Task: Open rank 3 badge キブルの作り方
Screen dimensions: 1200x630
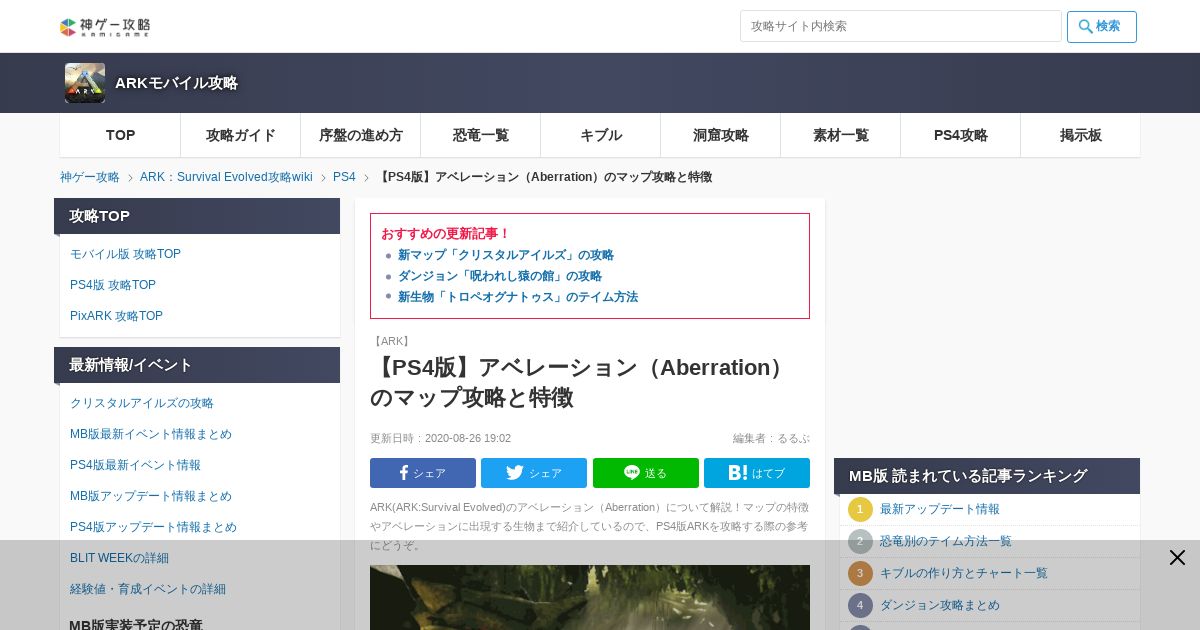Action: [x=860, y=573]
